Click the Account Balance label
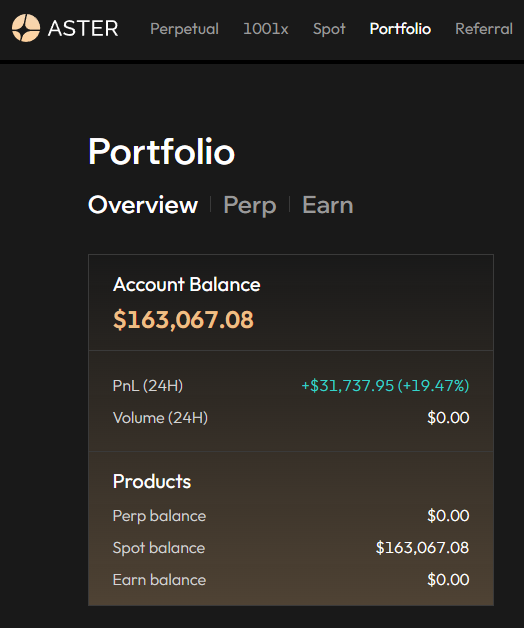Screen dimensions: 524x628 pyautogui.click(x=187, y=284)
